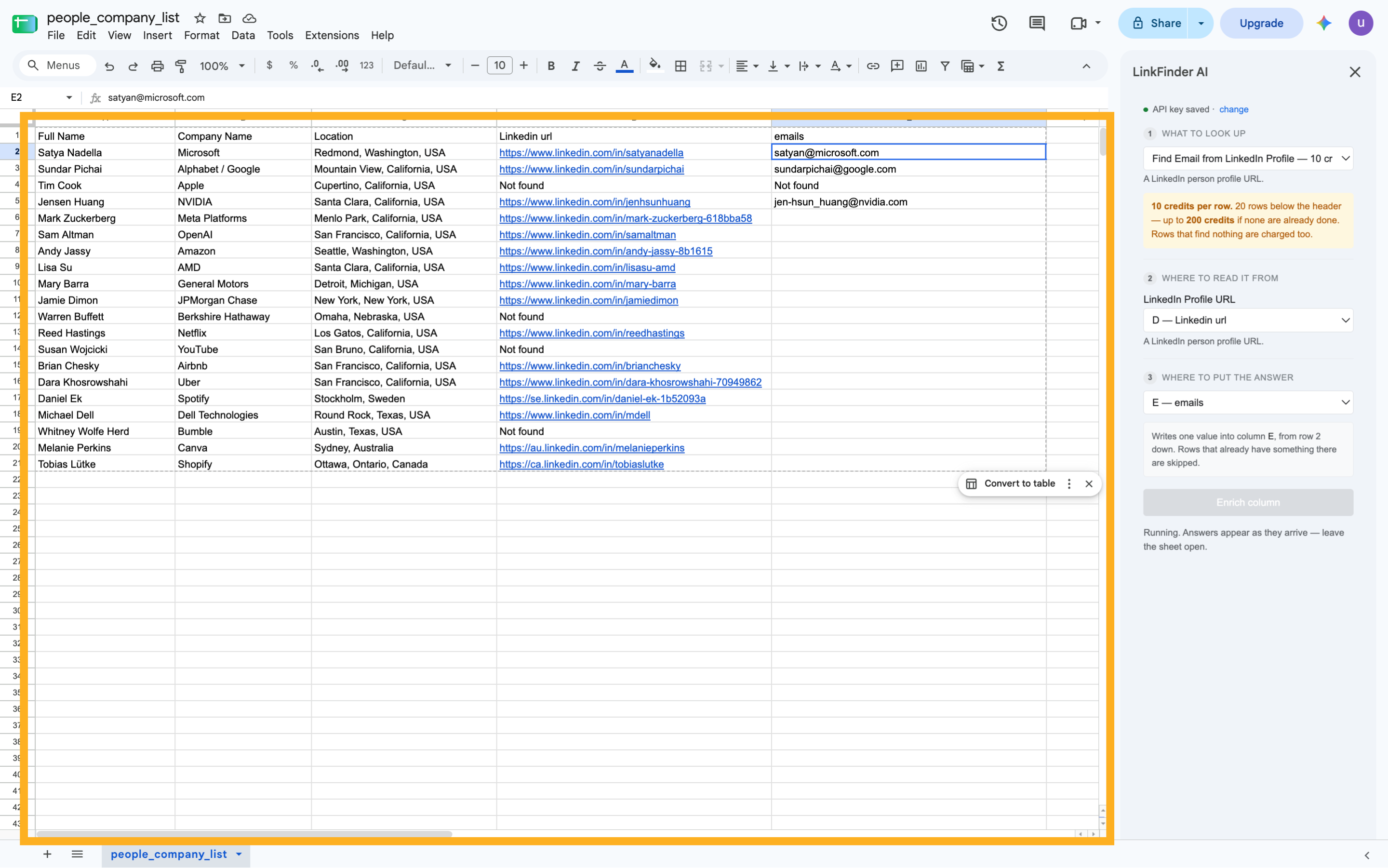Close the LinkFinder AI panel
The width and height of the screenshot is (1388, 868).
tap(1355, 72)
